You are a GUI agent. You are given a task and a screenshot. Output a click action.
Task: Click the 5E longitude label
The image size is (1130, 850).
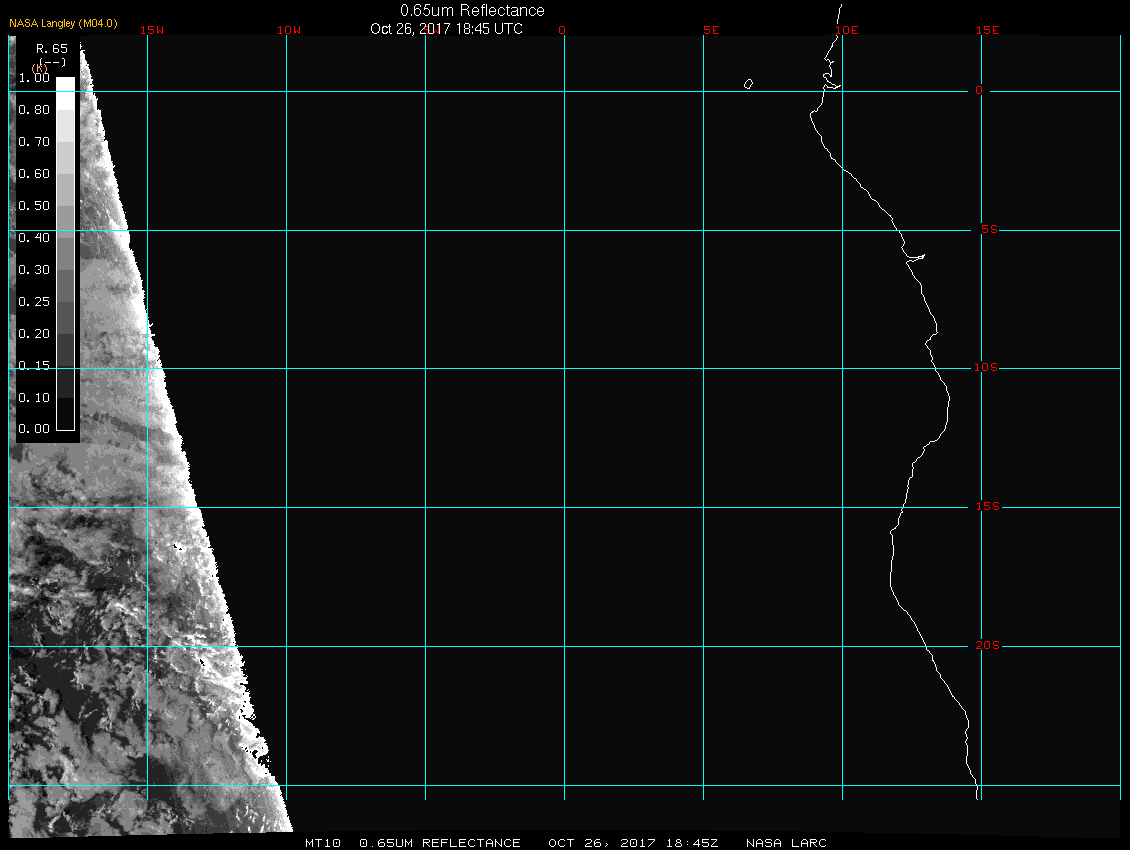[711, 30]
